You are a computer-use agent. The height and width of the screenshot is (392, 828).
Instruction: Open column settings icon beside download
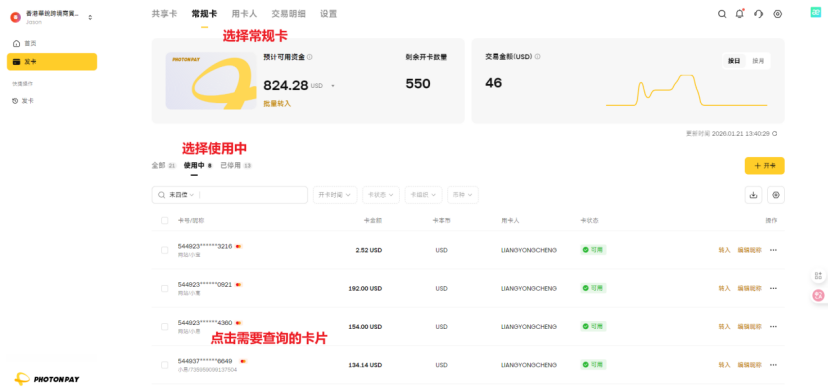coord(776,195)
